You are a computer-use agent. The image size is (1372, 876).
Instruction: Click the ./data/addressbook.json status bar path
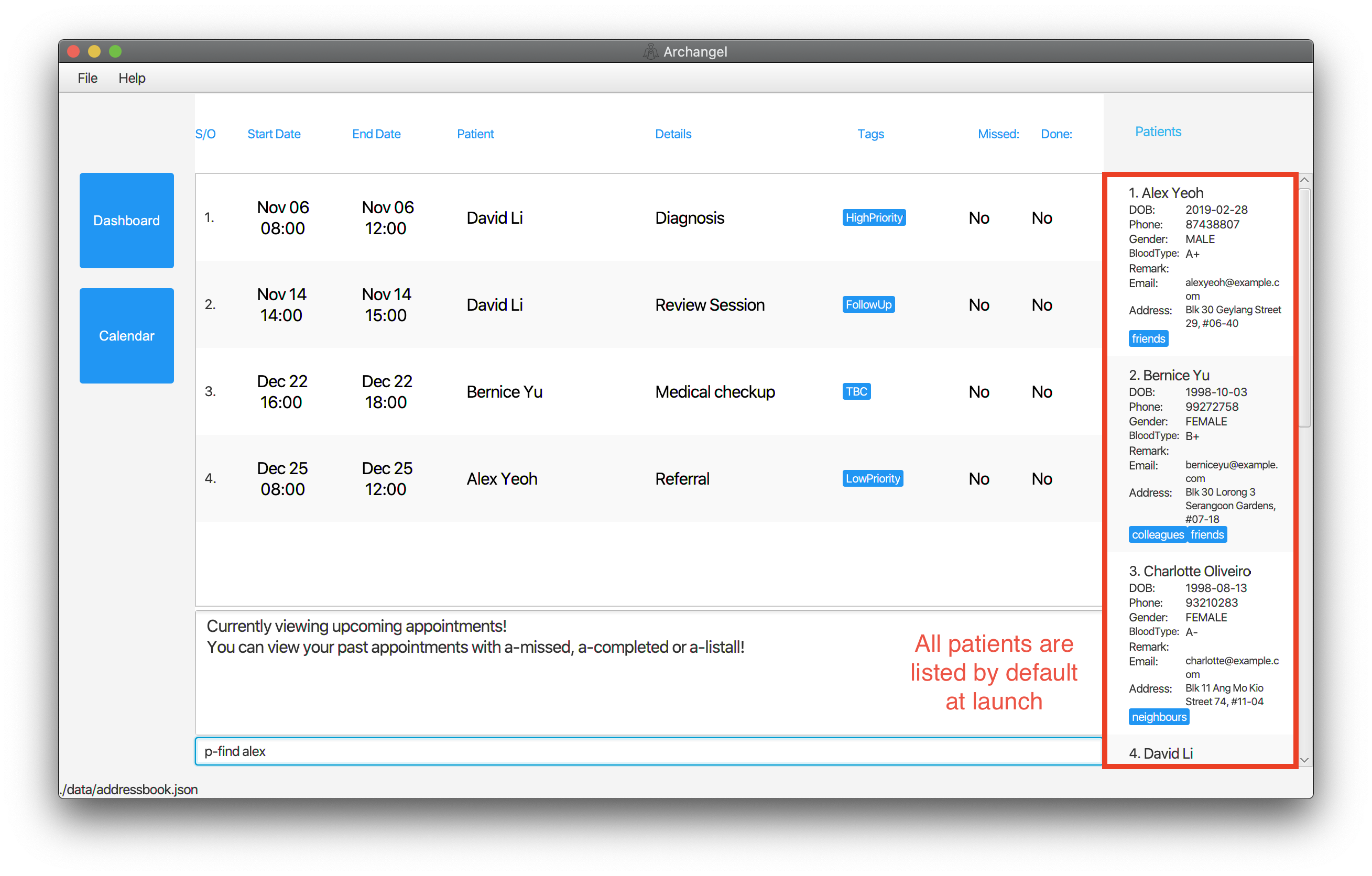[x=129, y=790]
